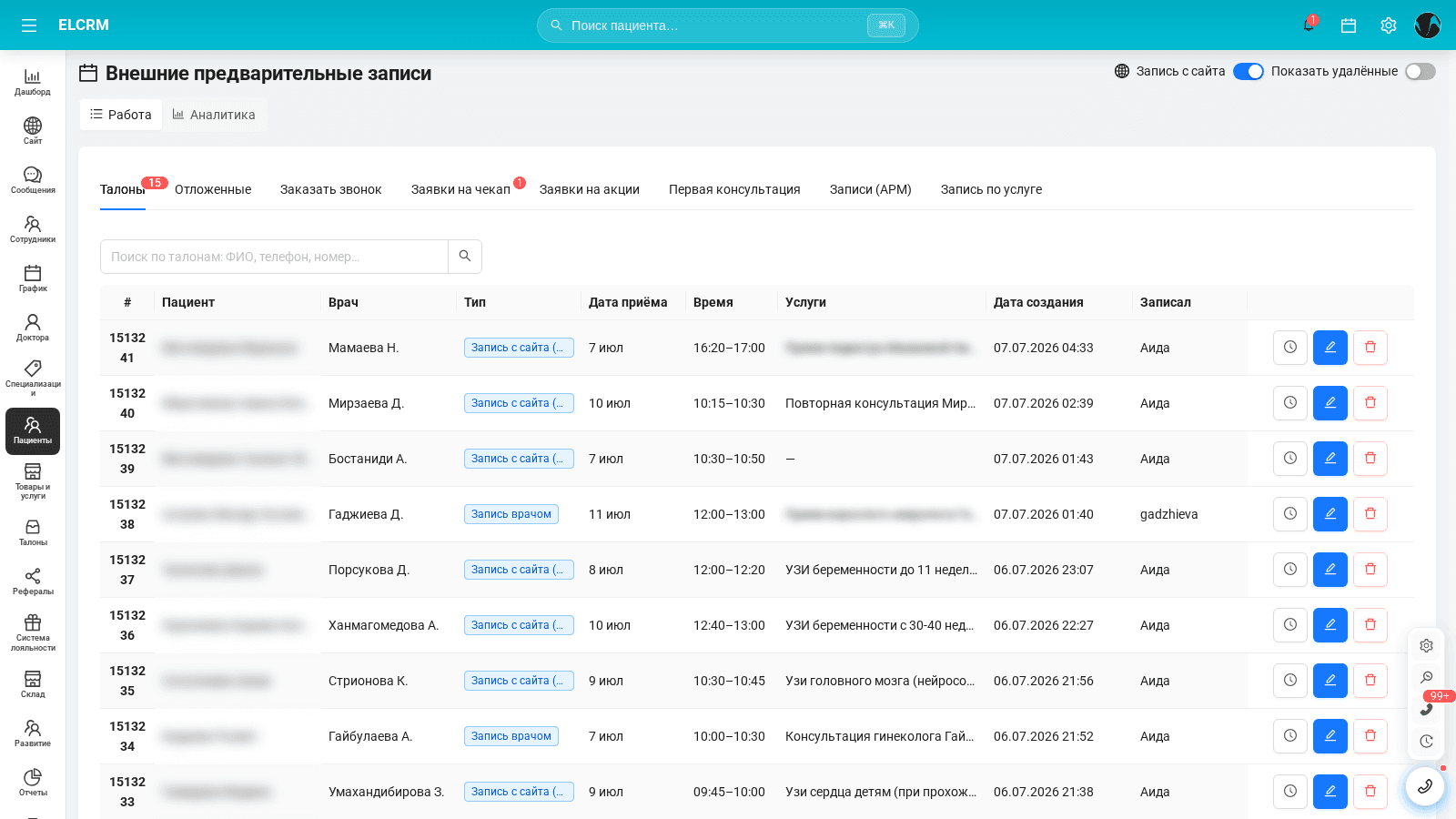Viewport: 1456px width, 819px height.
Task: Click the Поиск пациента search field
Action: point(728,25)
